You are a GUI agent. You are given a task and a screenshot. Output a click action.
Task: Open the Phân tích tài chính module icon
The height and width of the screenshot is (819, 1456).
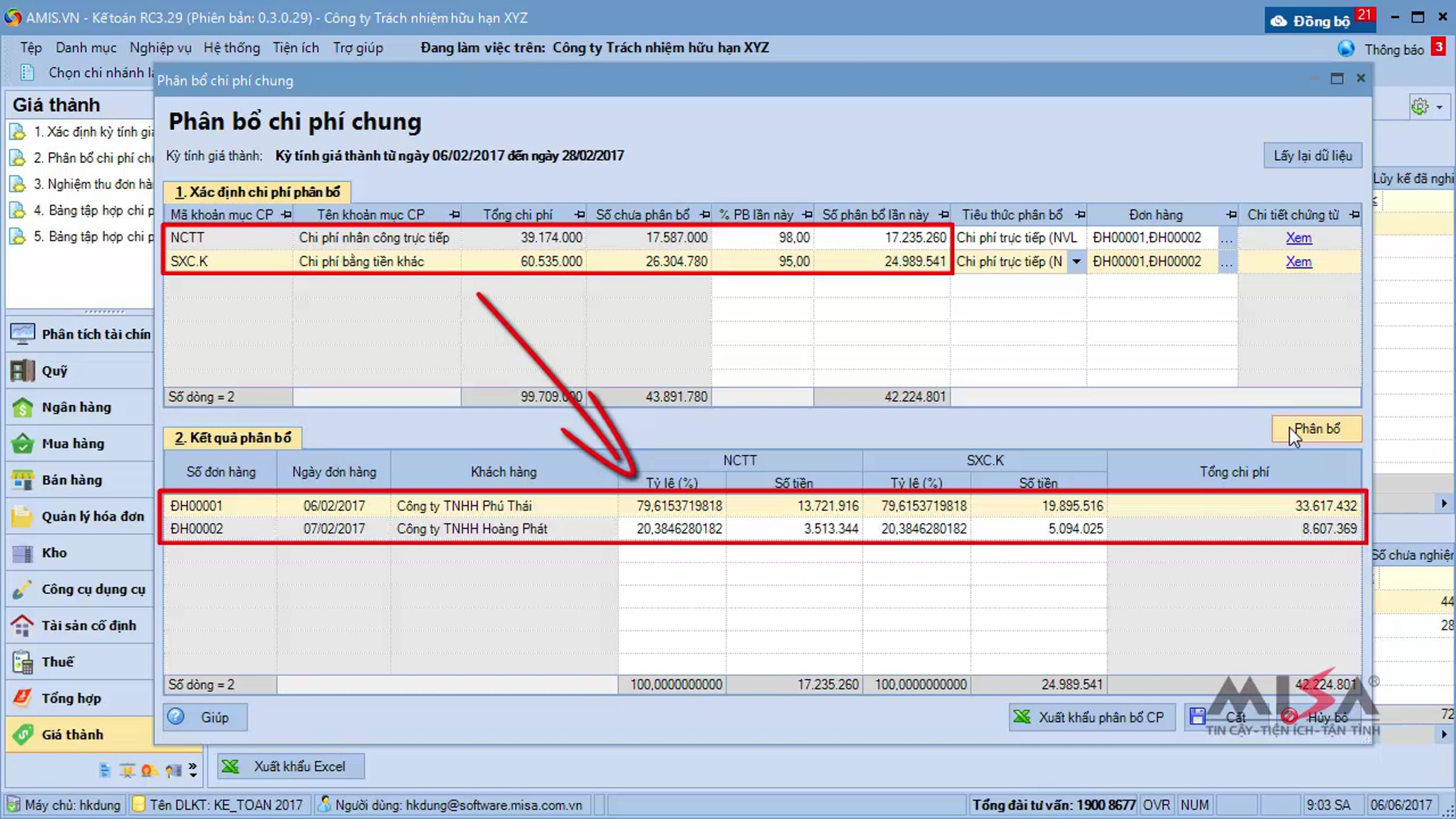point(22,334)
